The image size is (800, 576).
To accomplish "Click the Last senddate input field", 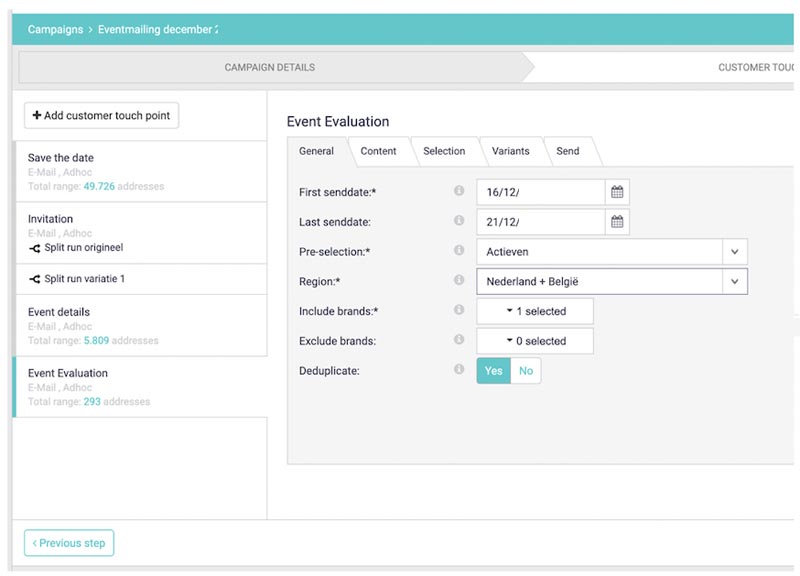I will [x=540, y=222].
